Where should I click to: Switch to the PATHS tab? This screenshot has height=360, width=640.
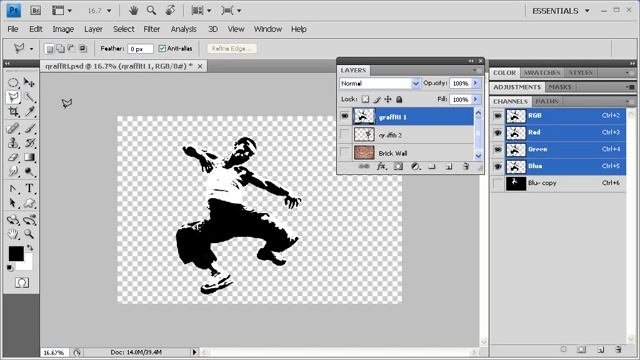click(547, 101)
